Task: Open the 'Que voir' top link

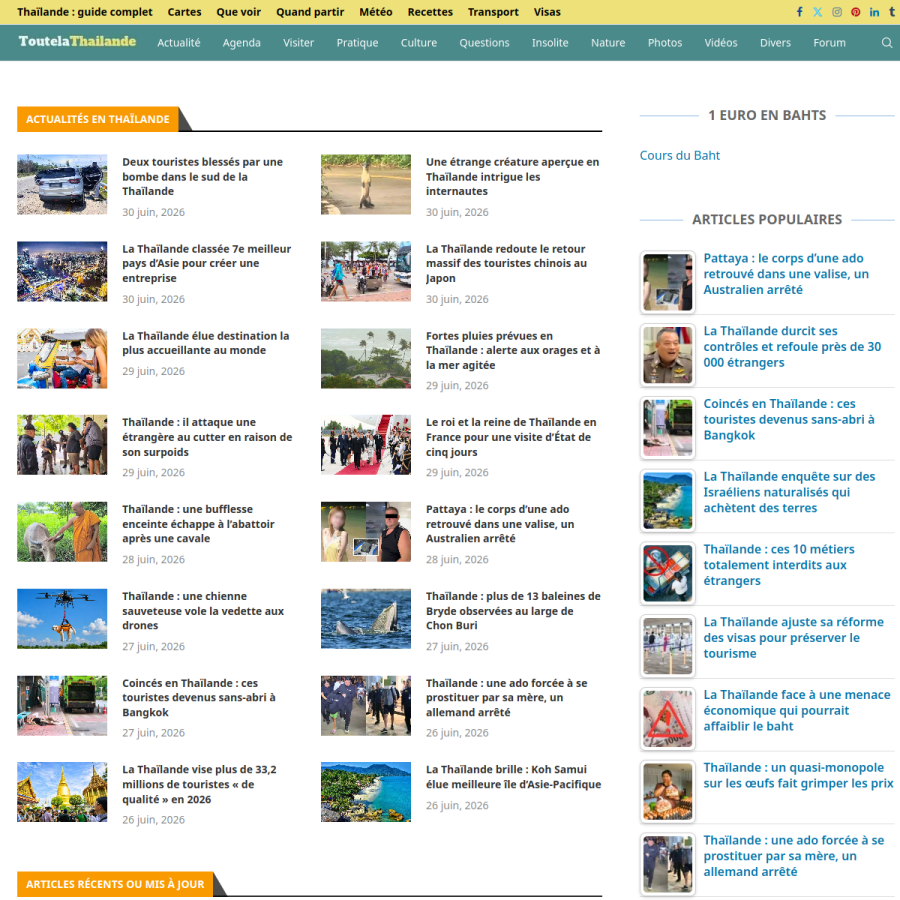Action: pos(238,12)
